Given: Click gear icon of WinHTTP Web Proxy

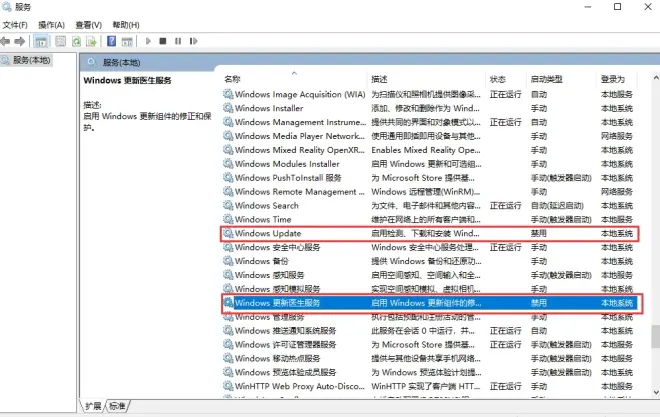Looking at the screenshot, I should click(x=228, y=386).
